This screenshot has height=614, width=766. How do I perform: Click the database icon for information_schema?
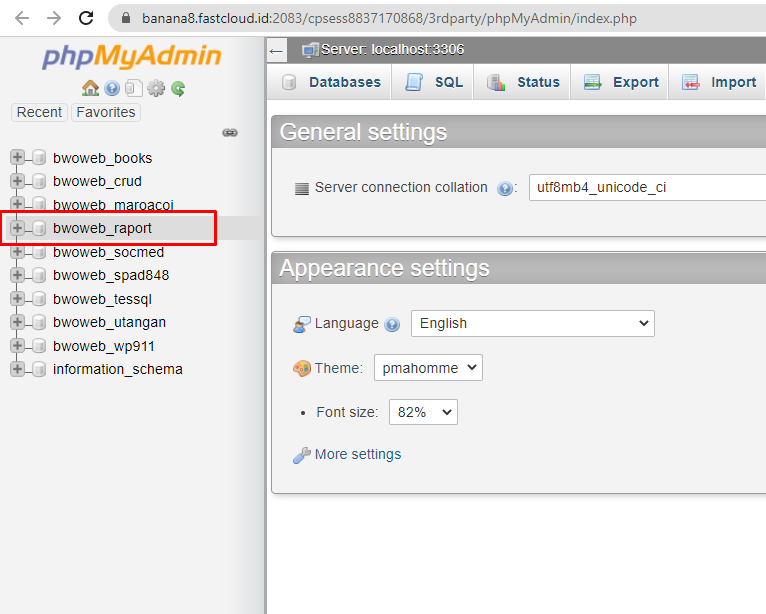(x=39, y=369)
